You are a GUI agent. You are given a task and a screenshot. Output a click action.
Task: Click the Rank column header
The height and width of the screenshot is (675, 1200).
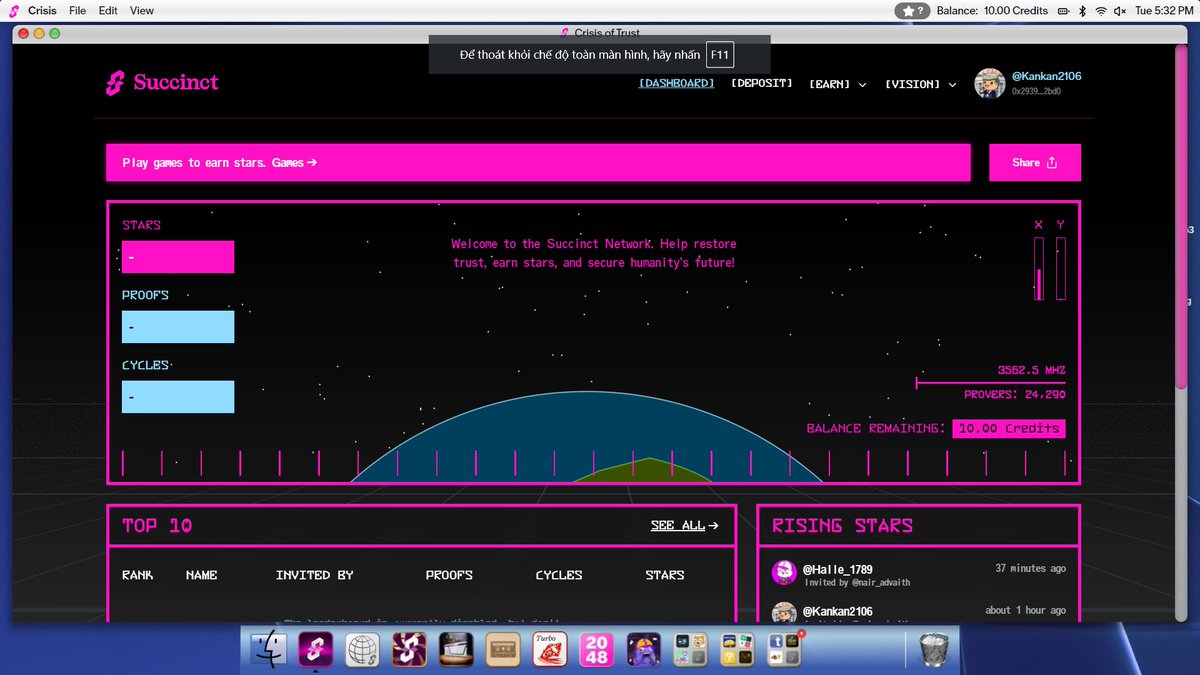(x=137, y=575)
